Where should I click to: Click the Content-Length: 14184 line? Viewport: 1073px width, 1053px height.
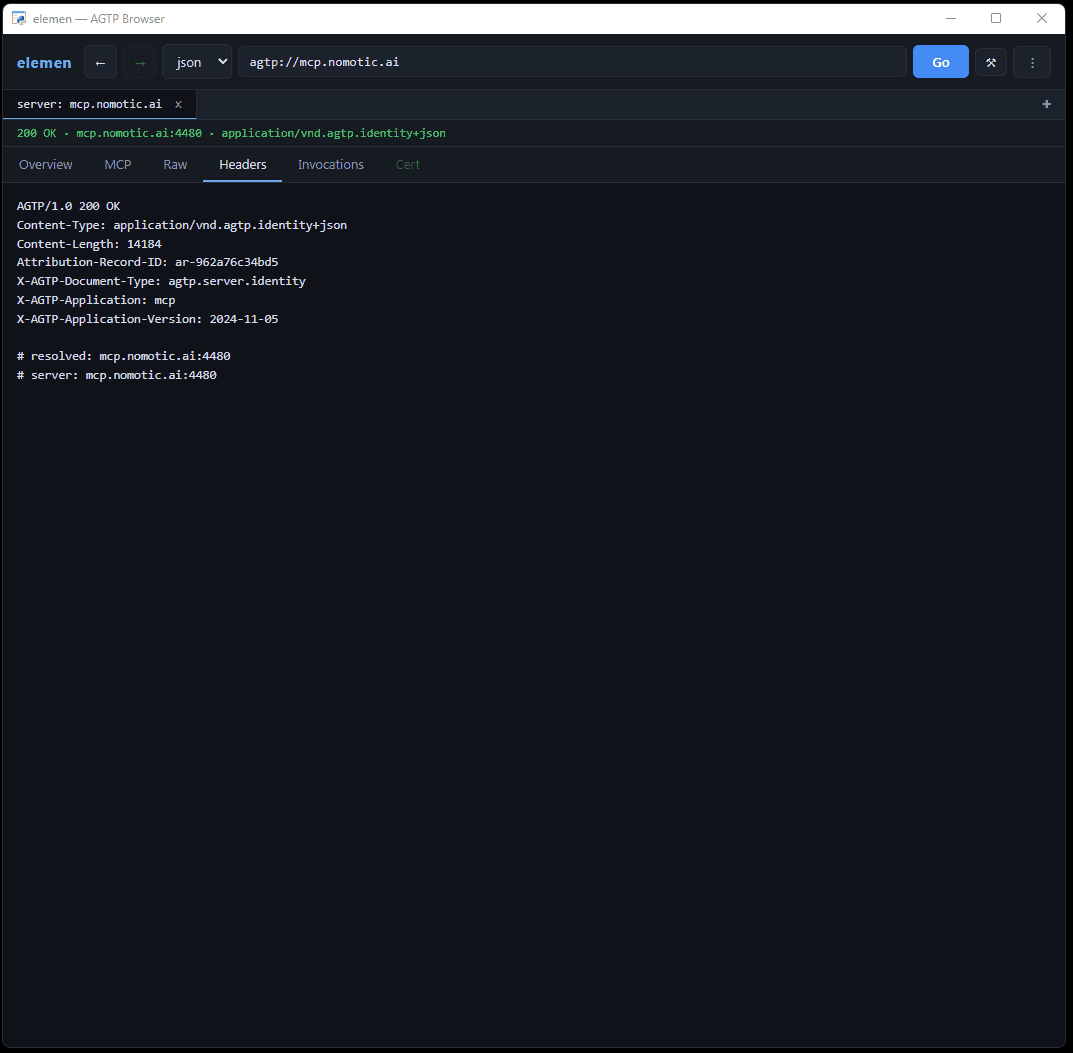click(x=89, y=244)
